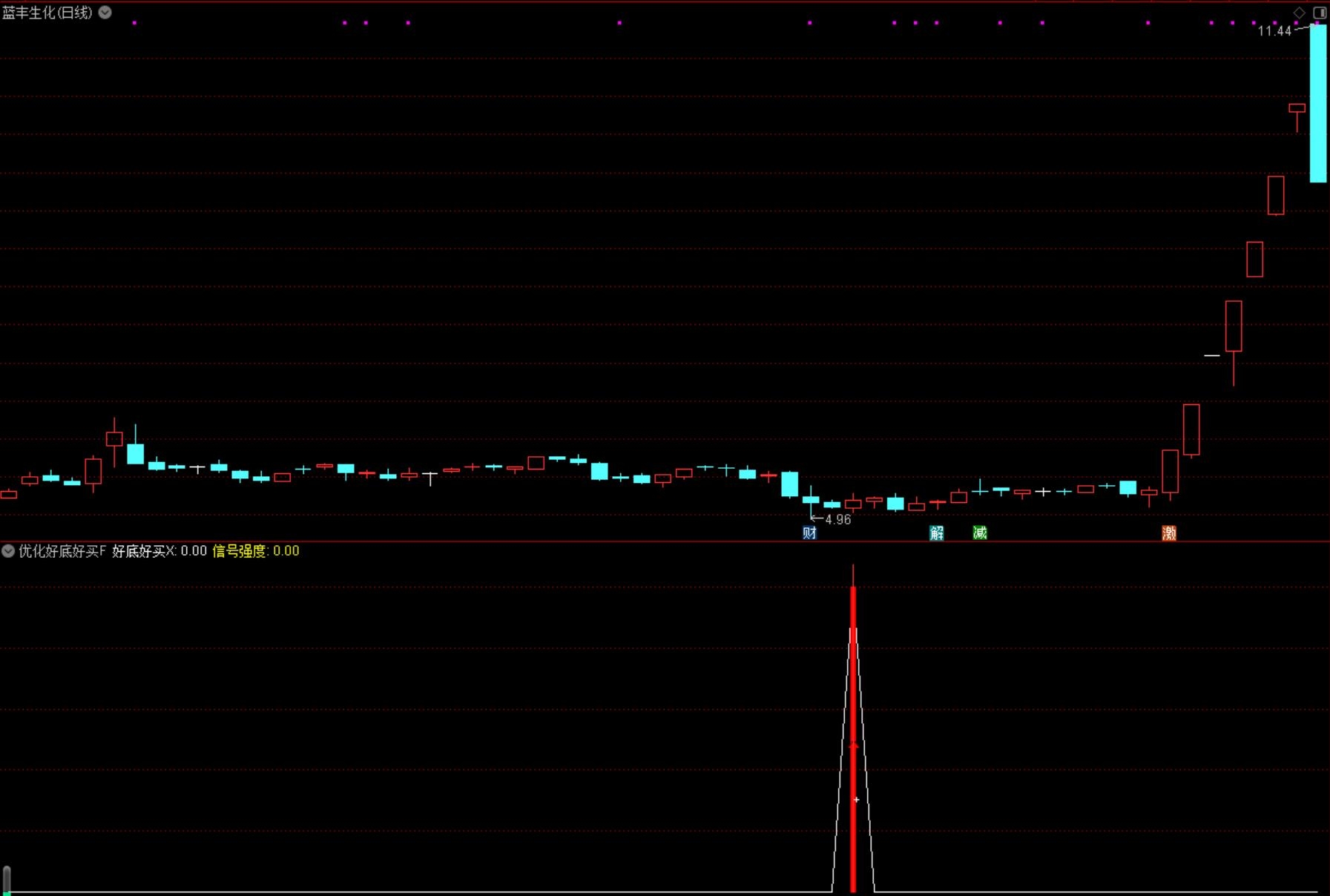Click the orange 激 info marker
The image size is (1330, 896).
click(x=1169, y=533)
